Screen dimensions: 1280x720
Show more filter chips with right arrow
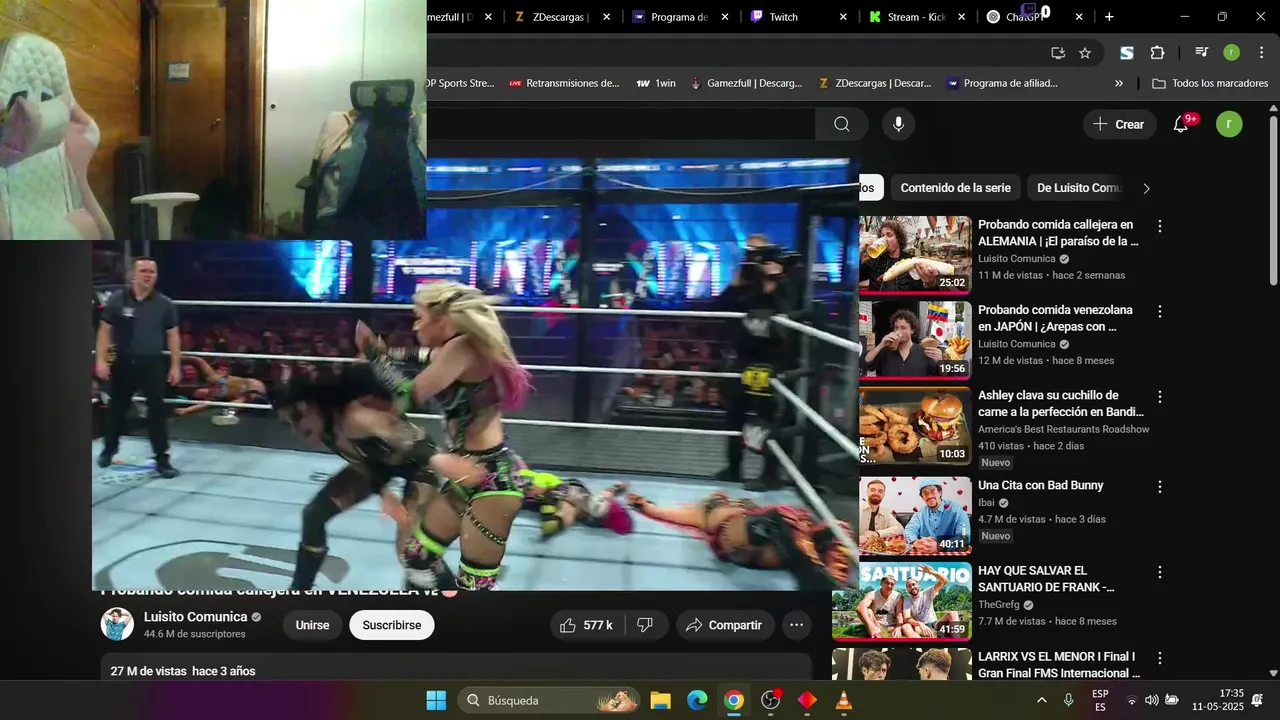point(1146,188)
